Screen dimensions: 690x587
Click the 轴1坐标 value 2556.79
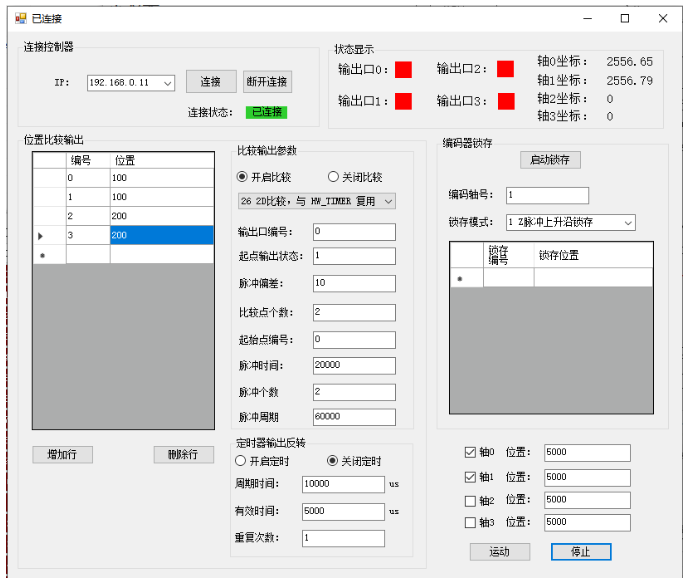tap(629, 81)
